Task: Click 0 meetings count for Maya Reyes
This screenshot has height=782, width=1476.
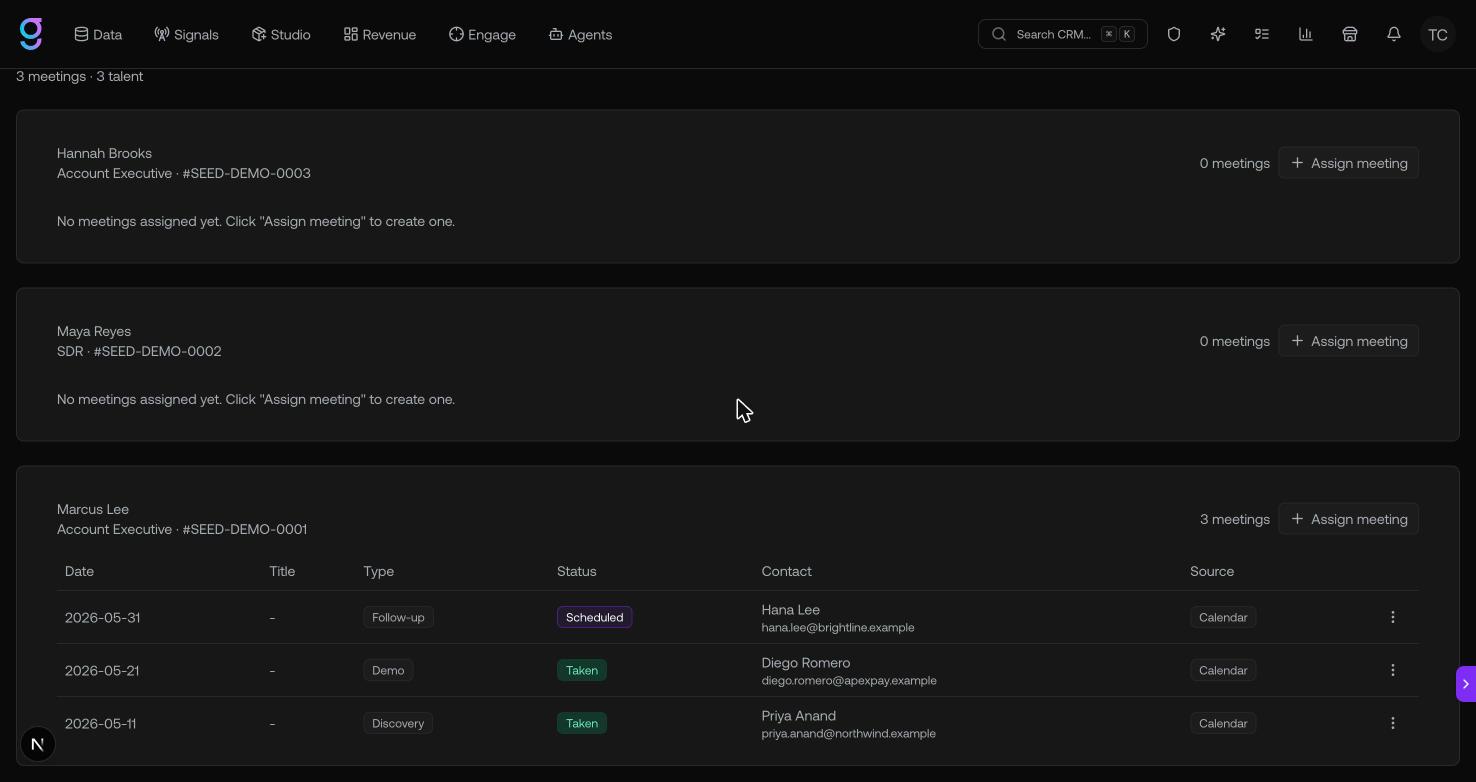Action: (1234, 341)
